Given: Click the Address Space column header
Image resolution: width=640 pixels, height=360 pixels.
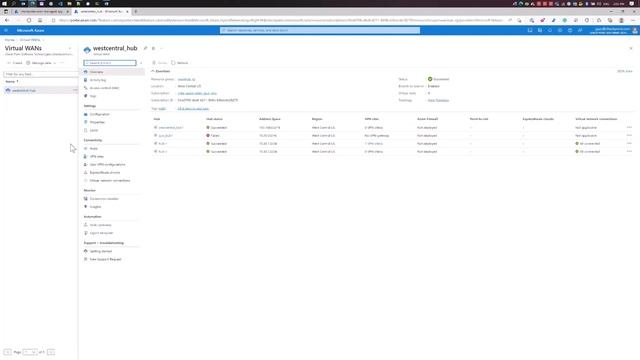Looking at the screenshot, I should click(270, 119).
